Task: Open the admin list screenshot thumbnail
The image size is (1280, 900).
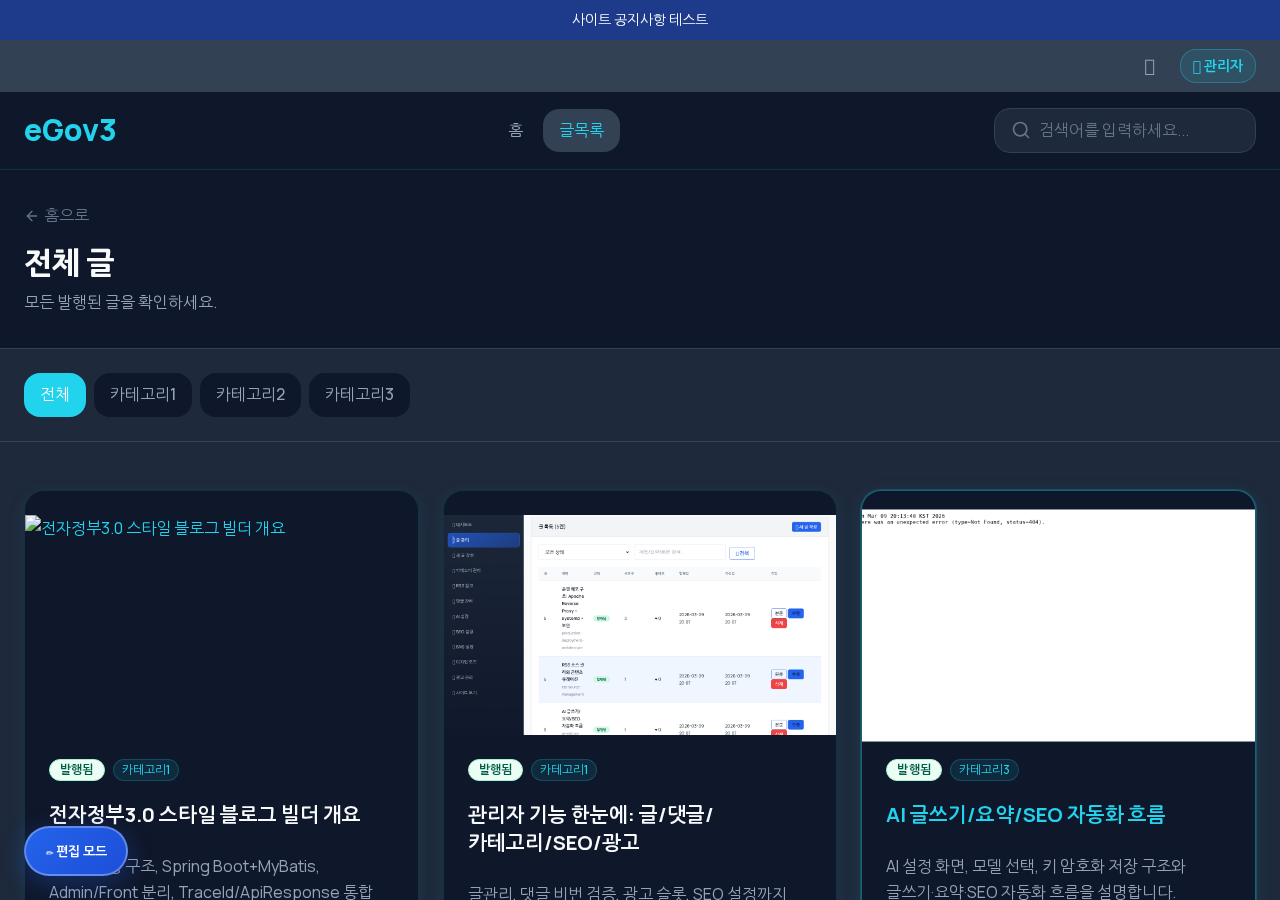Action: pos(640,625)
